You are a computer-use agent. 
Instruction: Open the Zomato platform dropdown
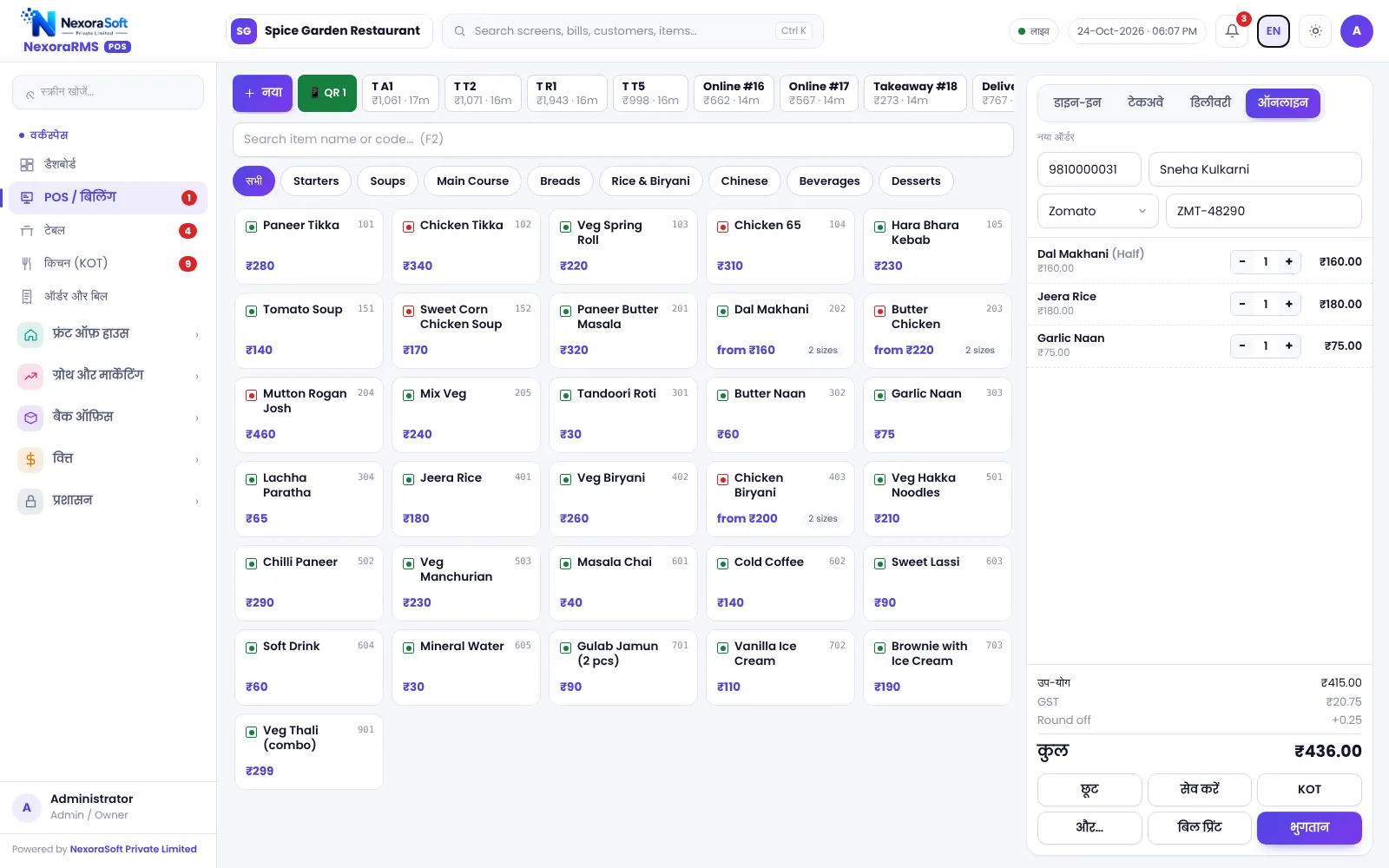point(1097,211)
